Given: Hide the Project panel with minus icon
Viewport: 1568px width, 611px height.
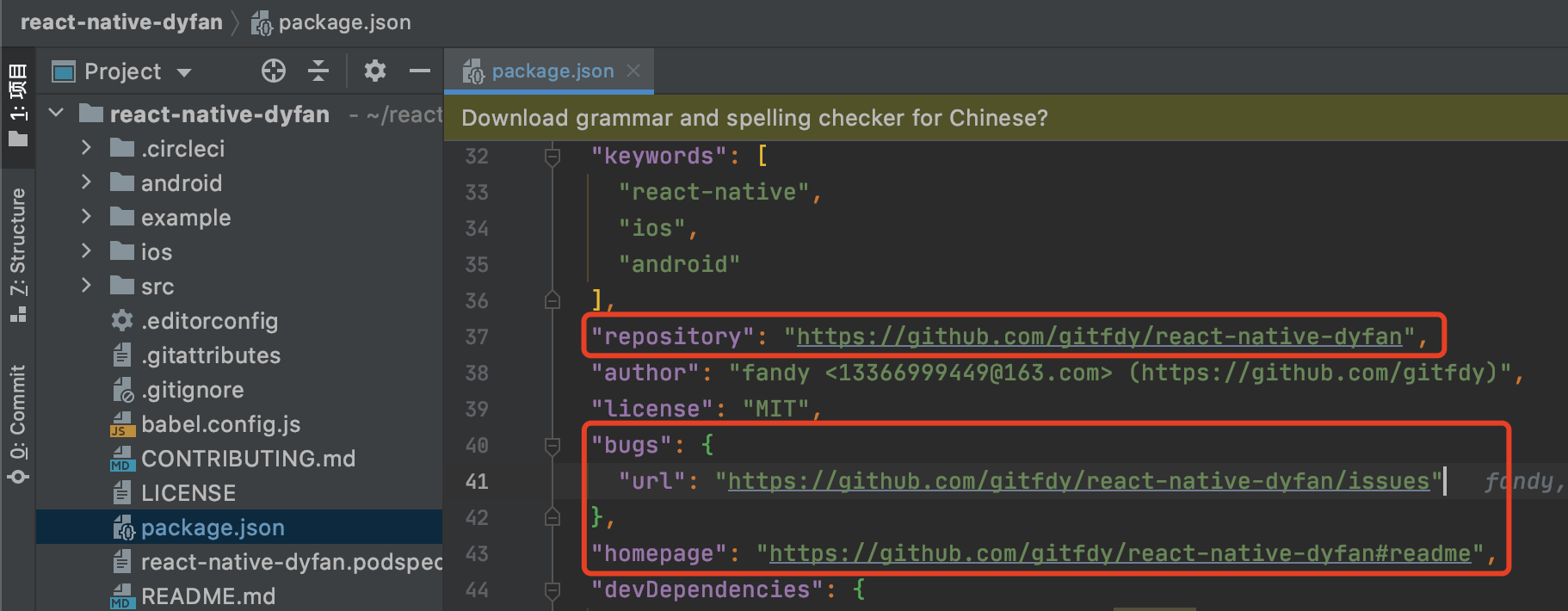Looking at the screenshot, I should pos(420,71).
